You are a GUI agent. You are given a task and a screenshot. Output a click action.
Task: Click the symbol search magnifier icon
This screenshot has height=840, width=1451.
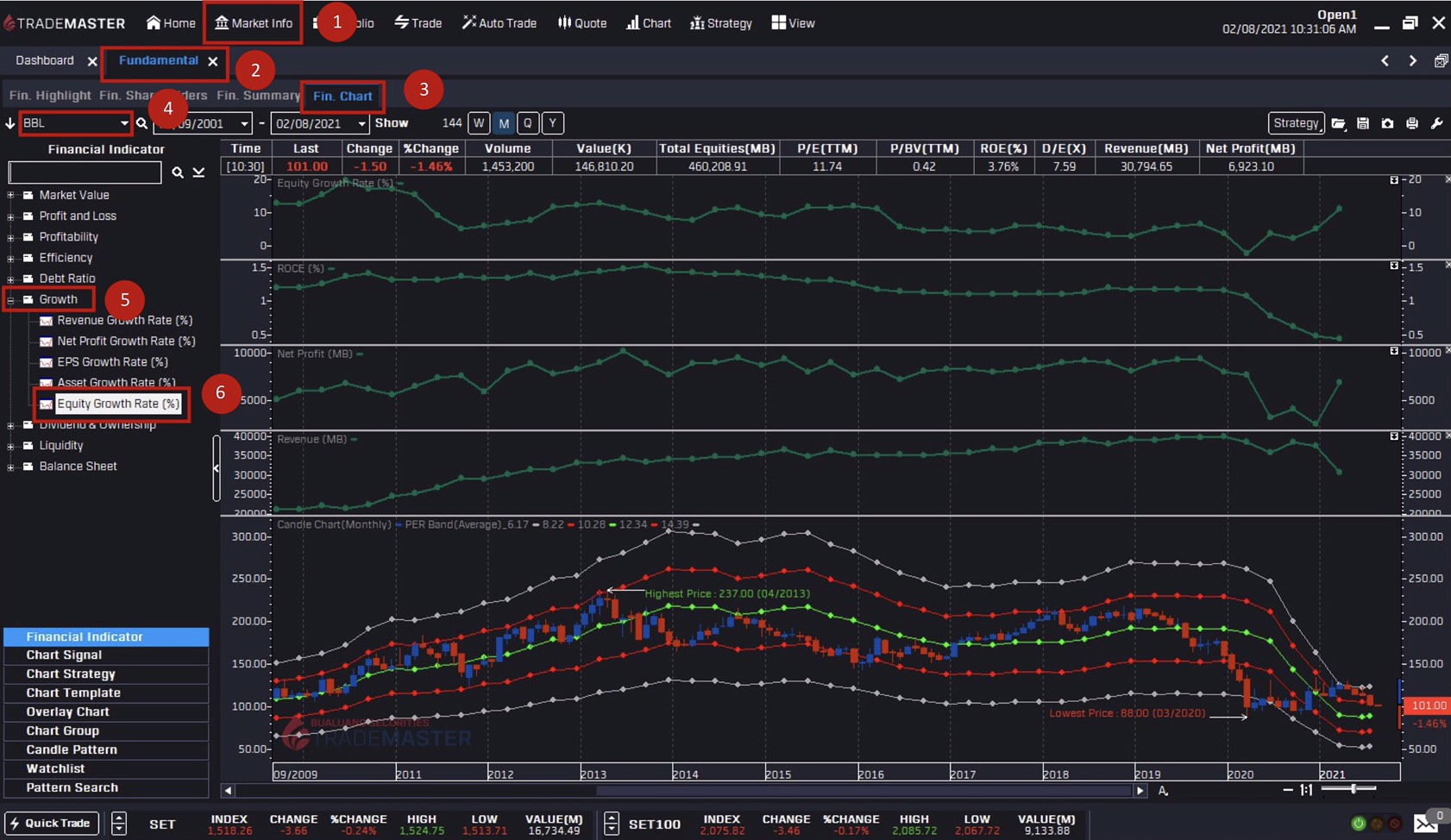[x=142, y=123]
